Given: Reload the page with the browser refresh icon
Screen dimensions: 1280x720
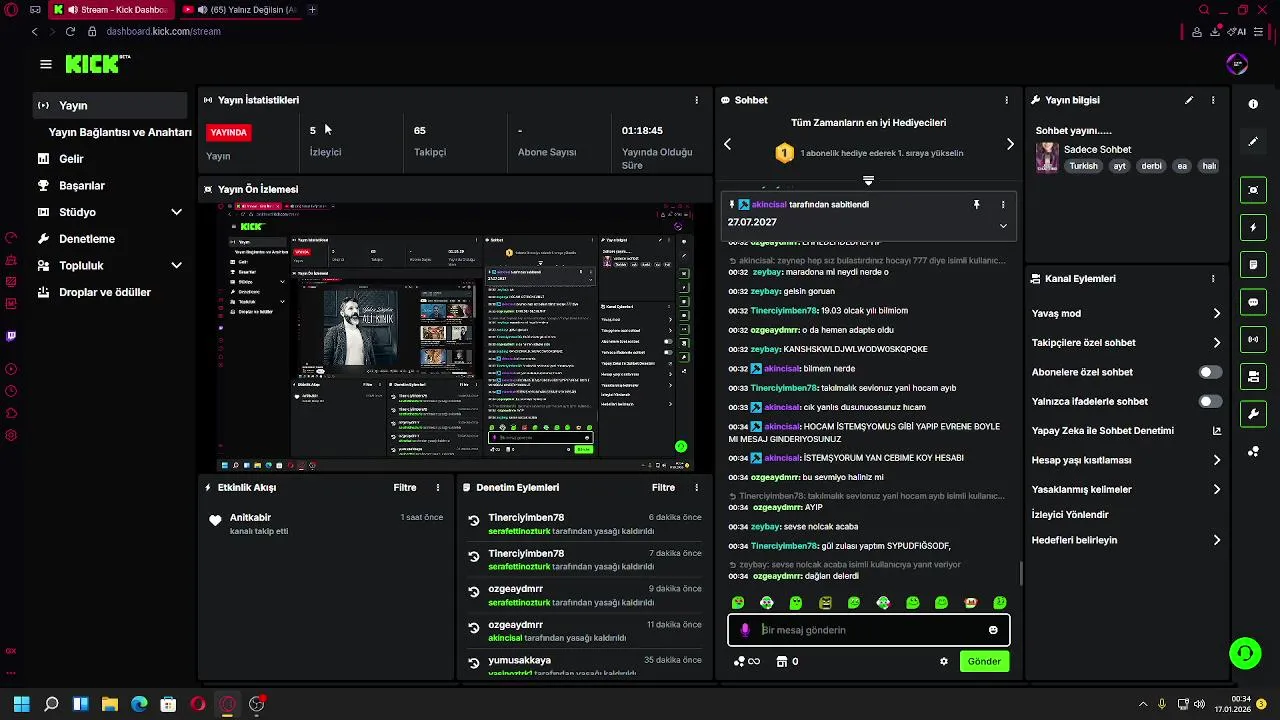Looking at the screenshot, I should pyautogui.click(x=70, y=31).
